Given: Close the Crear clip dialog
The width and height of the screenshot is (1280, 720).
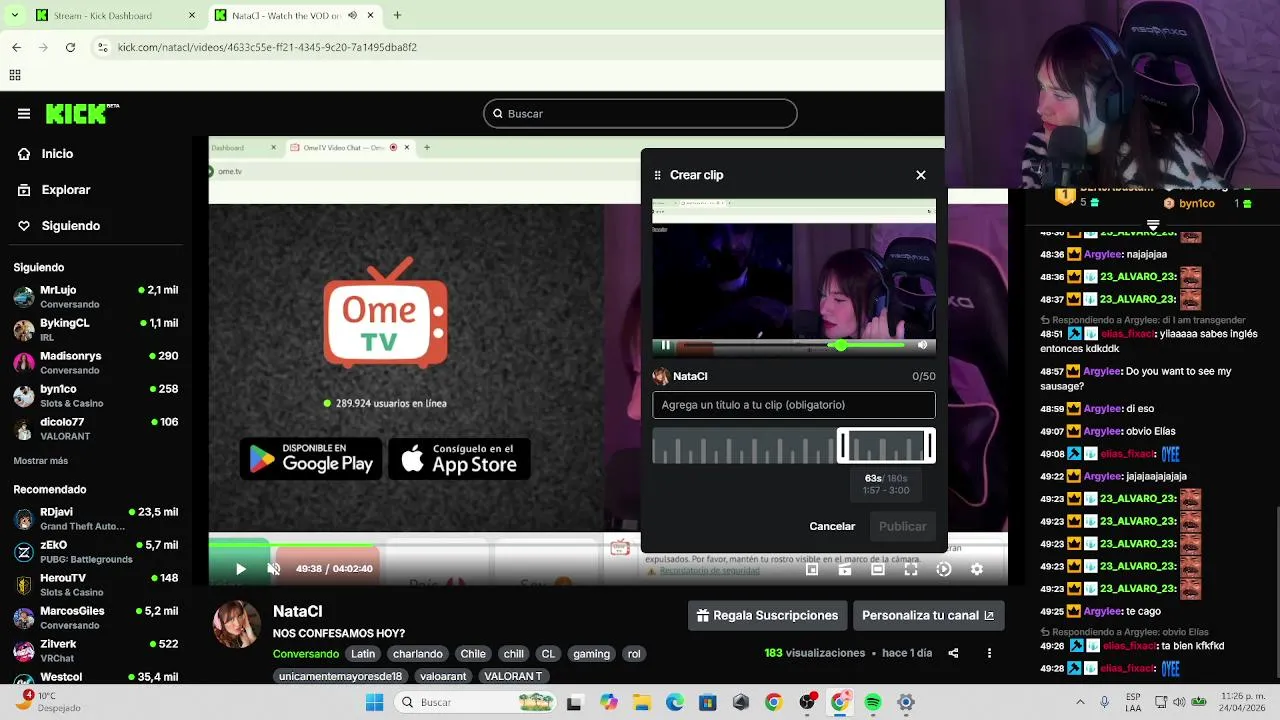Looking at the screenshot, I should coord(921,175).
